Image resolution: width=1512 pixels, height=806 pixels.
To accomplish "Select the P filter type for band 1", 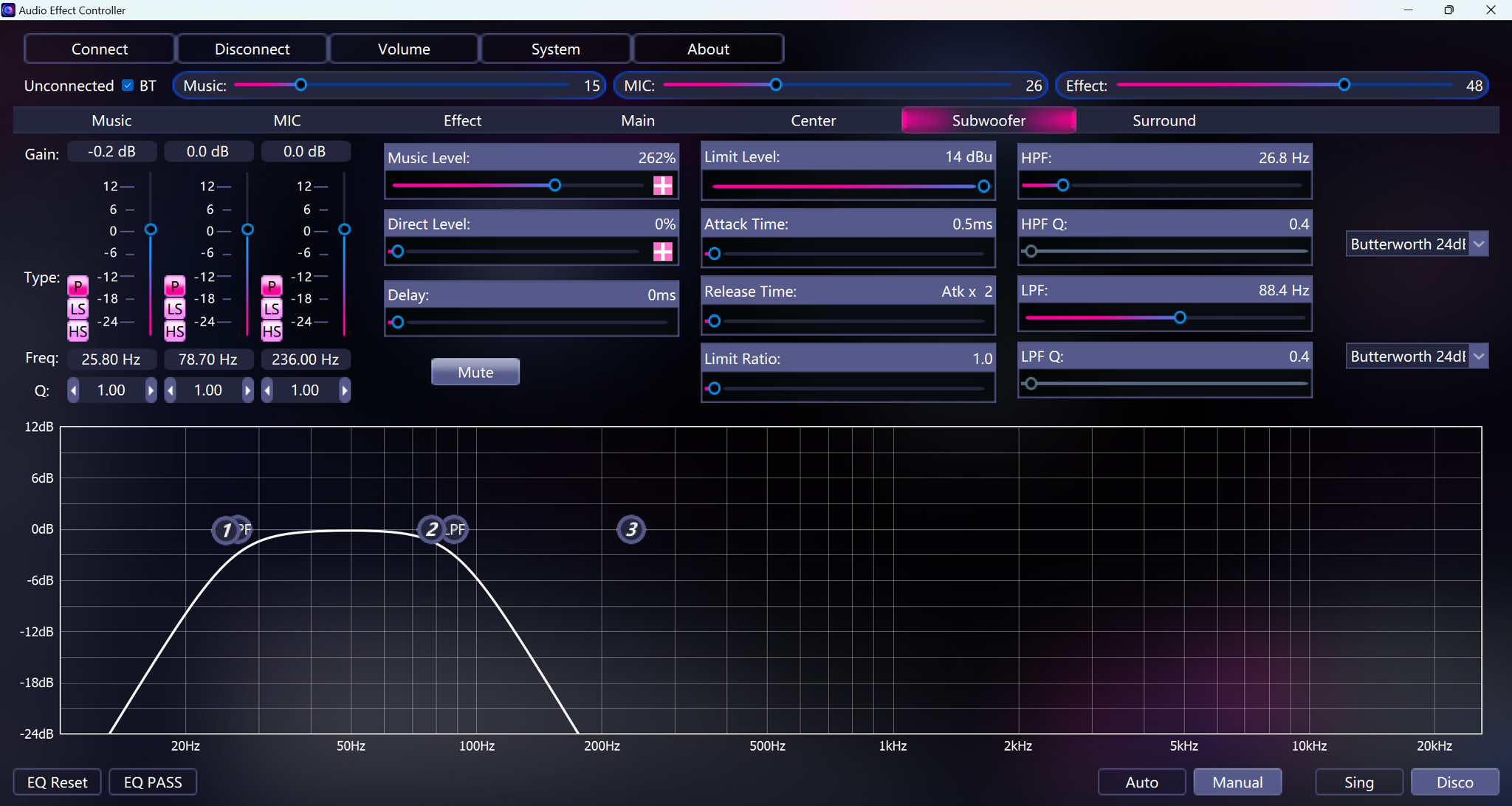I will [x=78, y=286].
